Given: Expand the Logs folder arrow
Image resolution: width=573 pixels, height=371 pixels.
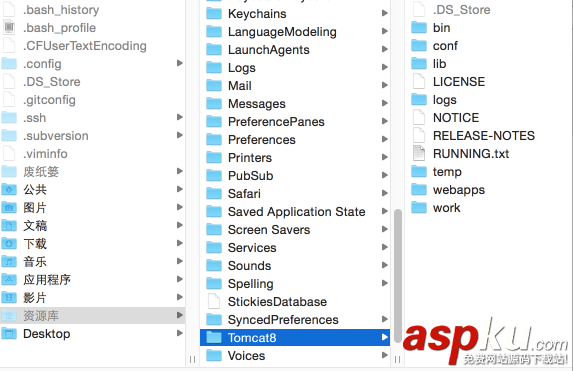Looking at the screenshot, I should pyautogui.click(x=384, y=67).
